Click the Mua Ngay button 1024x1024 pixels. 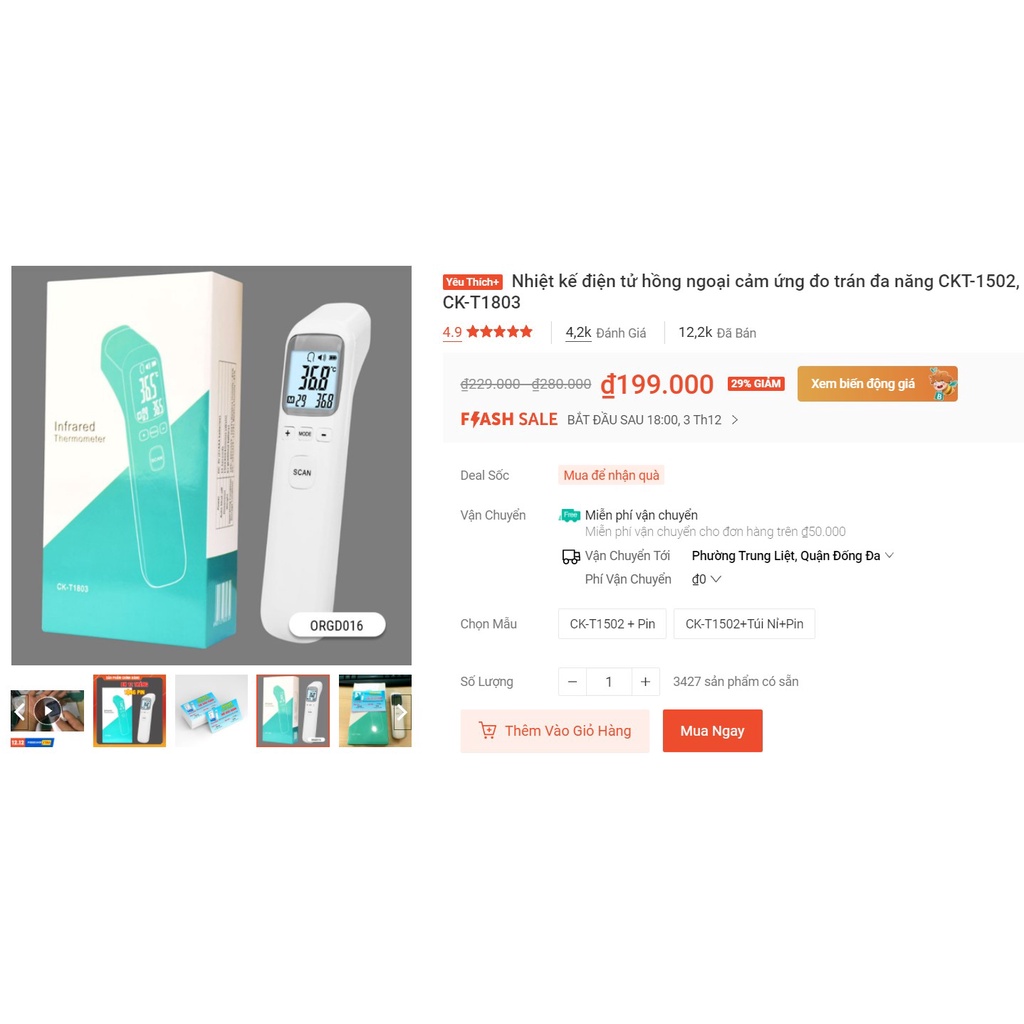(x=712, y=731)
